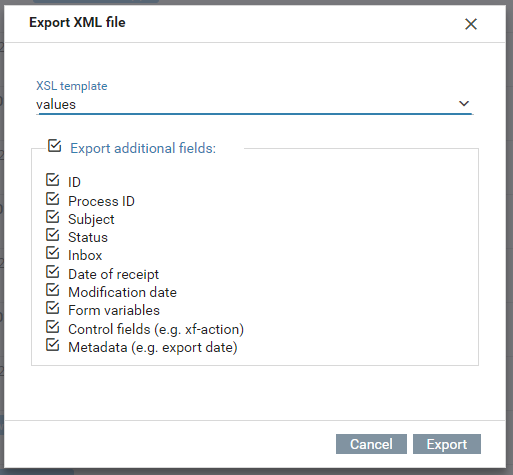Open the XSL template dropdown arrow
This screenshot has width=513, height=475.
coord(464,104)
